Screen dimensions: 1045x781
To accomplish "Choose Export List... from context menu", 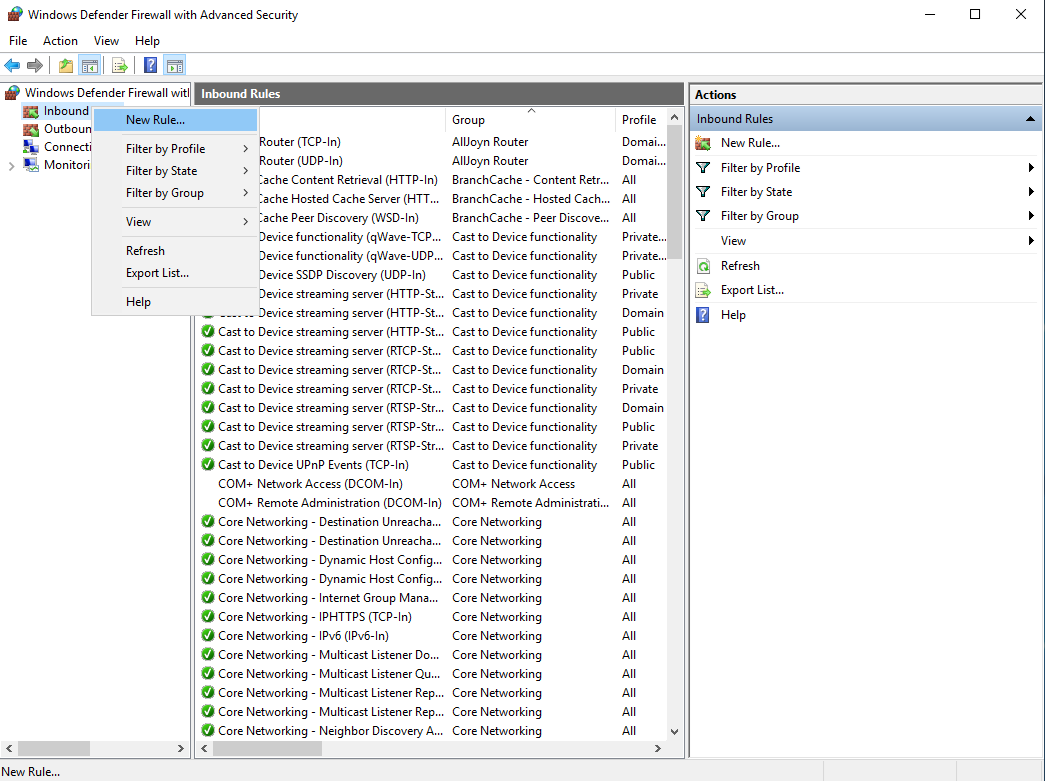I will (x=157, y=273).
